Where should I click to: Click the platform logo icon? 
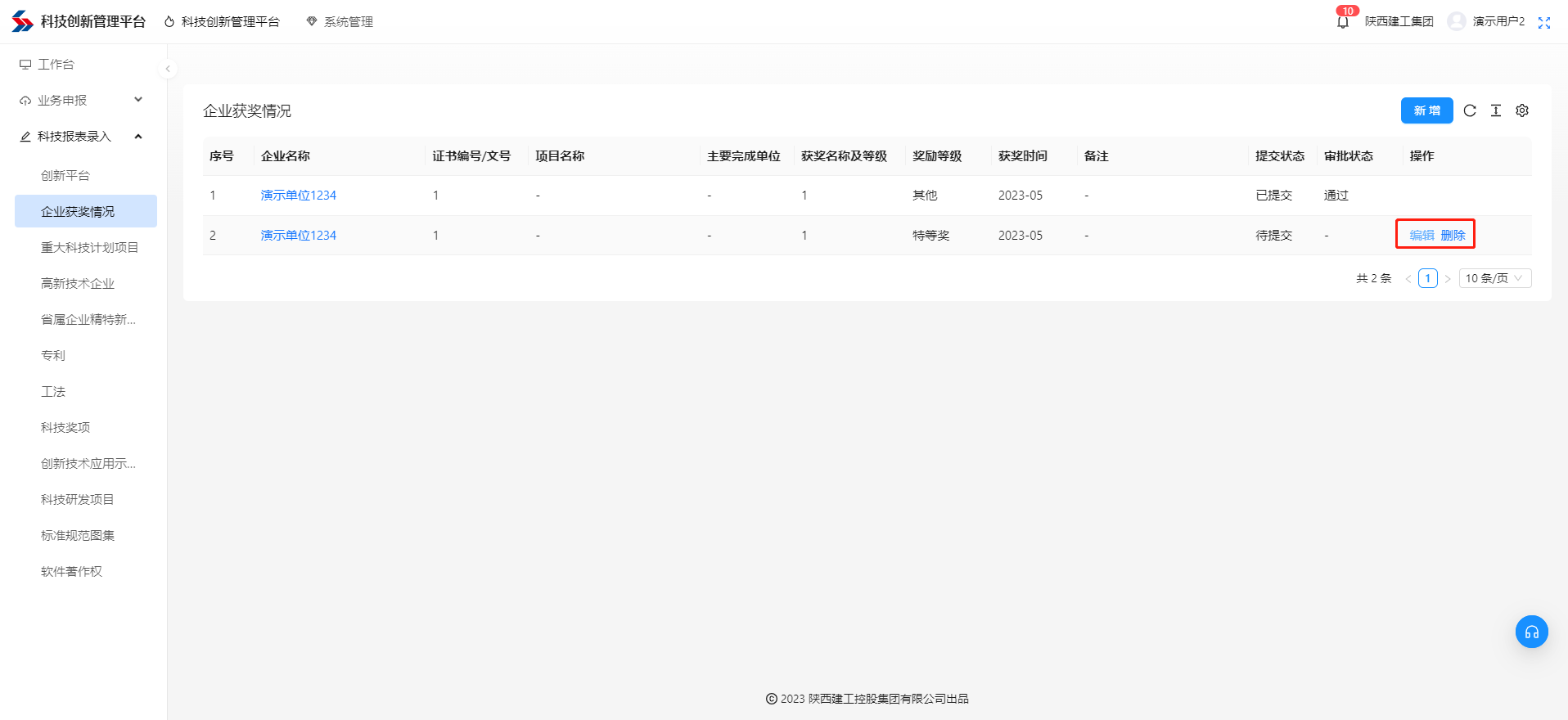[x=22, y=21]
